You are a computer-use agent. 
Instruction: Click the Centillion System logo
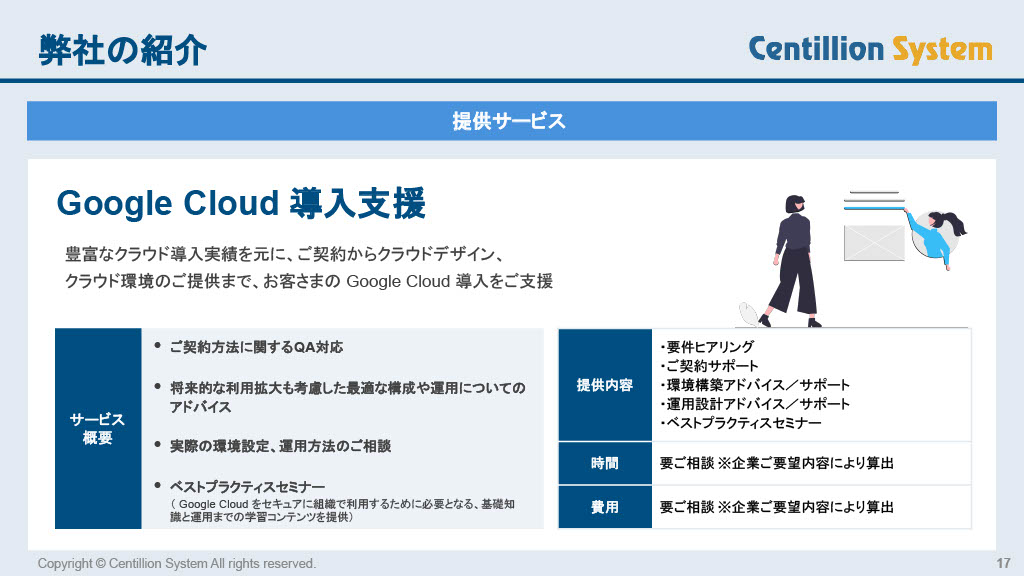pos(870,48)
